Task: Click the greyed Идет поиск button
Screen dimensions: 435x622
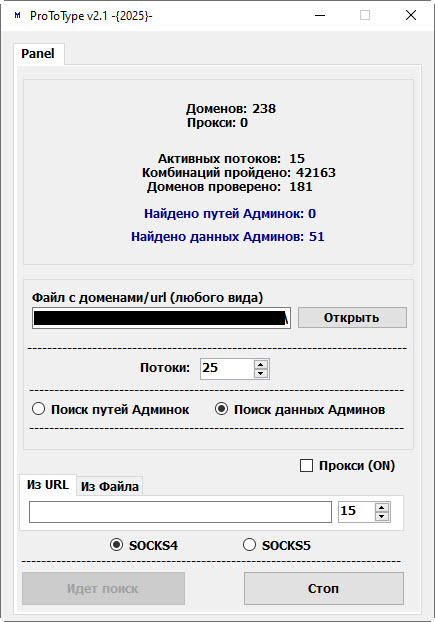Action: pyautogui.click(x=103, y=588)
